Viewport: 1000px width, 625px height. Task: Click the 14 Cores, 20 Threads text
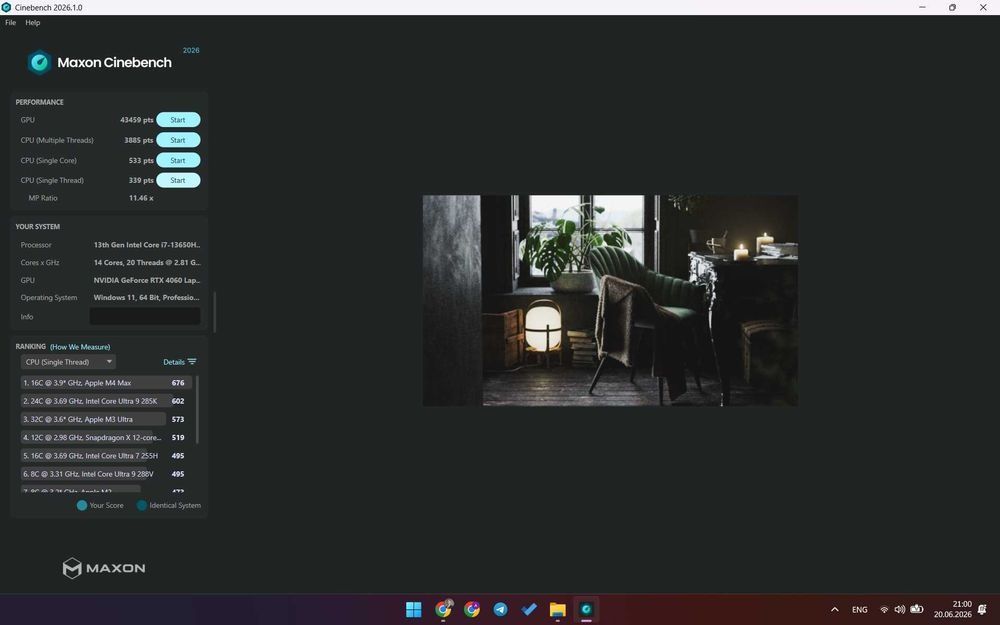(x=147, y=262)
